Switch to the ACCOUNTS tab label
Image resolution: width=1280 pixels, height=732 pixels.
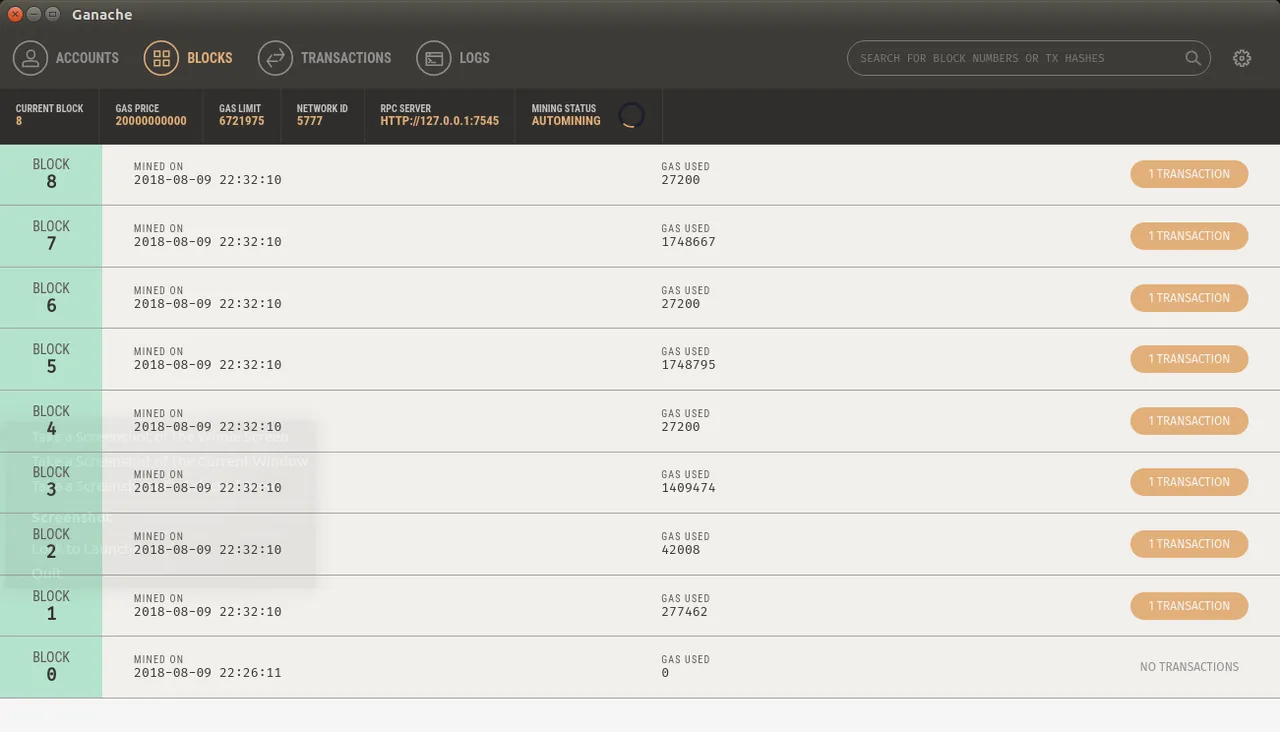click(x=87, y=58)
